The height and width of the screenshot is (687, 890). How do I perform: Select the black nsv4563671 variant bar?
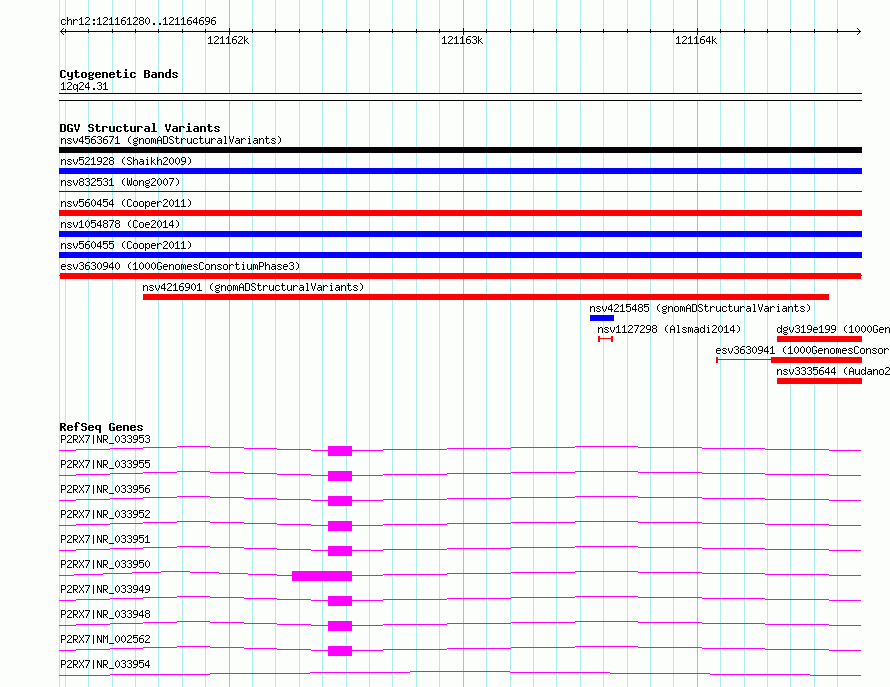pos(460,150)
